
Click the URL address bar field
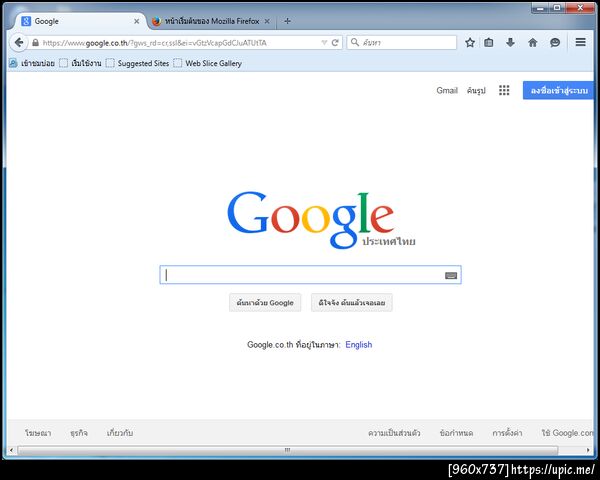click(181, 43)
